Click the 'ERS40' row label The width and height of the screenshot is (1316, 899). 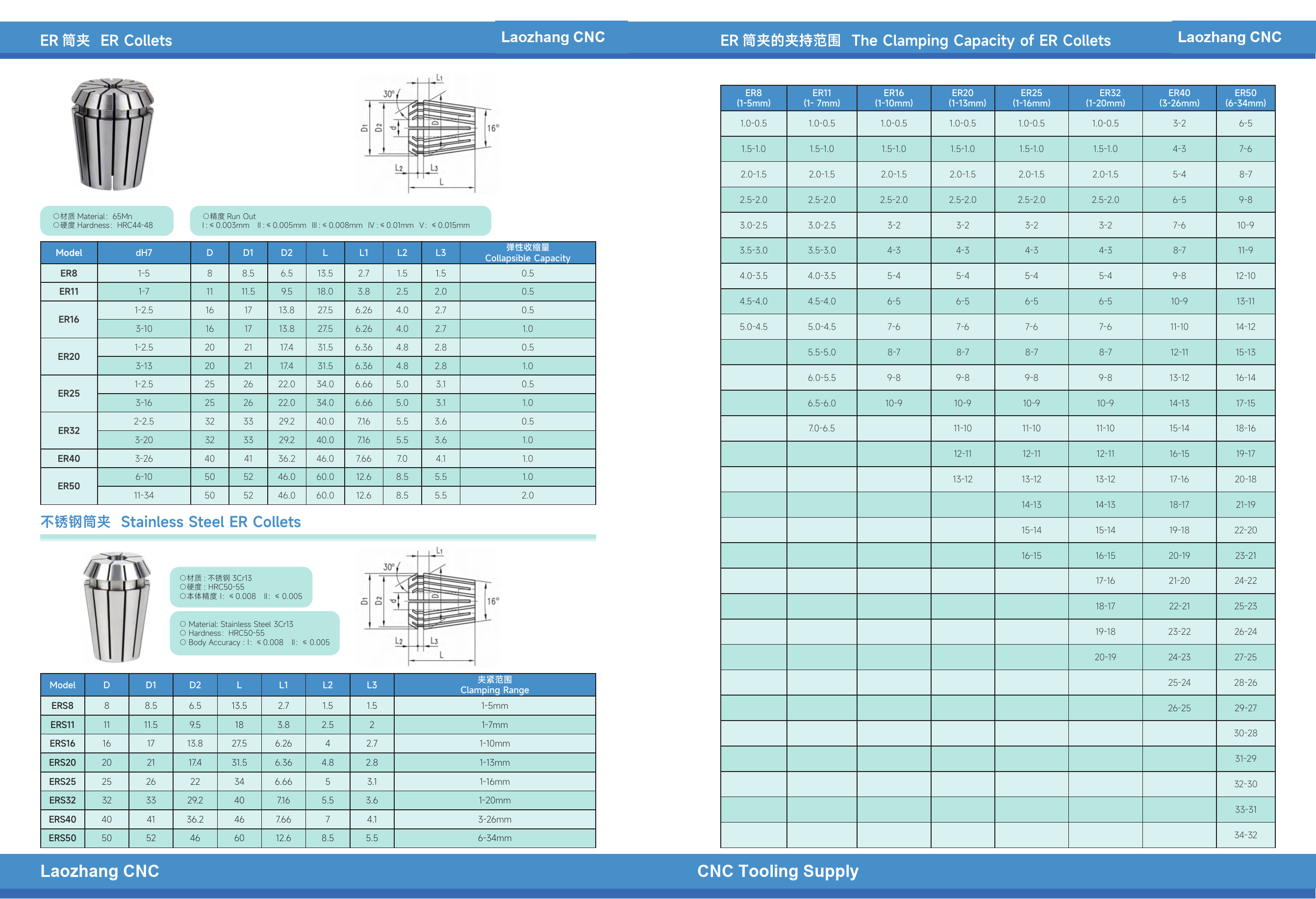point(63,819)
